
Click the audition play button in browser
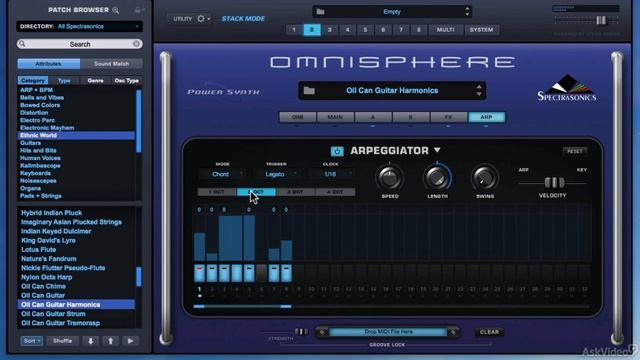coord(130,341)
